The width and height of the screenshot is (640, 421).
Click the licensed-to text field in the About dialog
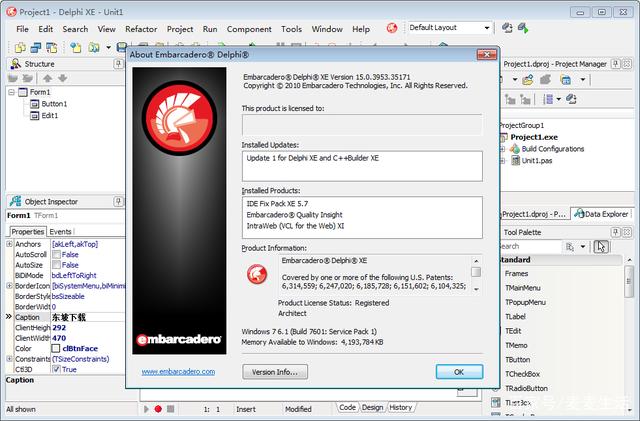click(362, 125)
